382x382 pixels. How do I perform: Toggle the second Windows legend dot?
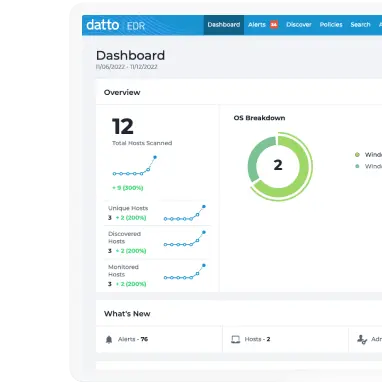tap(357, 166)
